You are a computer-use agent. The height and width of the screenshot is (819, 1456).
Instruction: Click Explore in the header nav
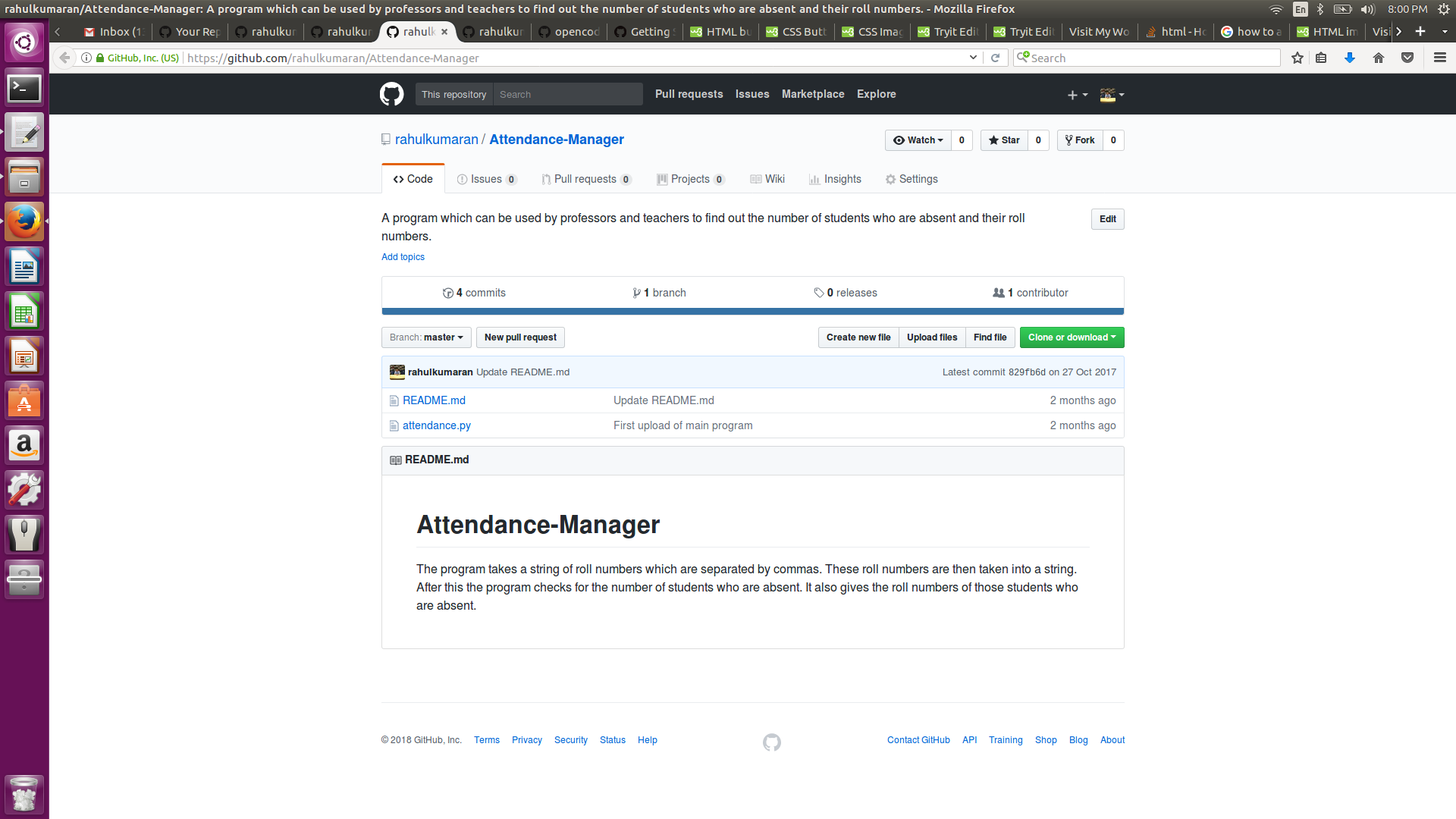pos(877,94)
